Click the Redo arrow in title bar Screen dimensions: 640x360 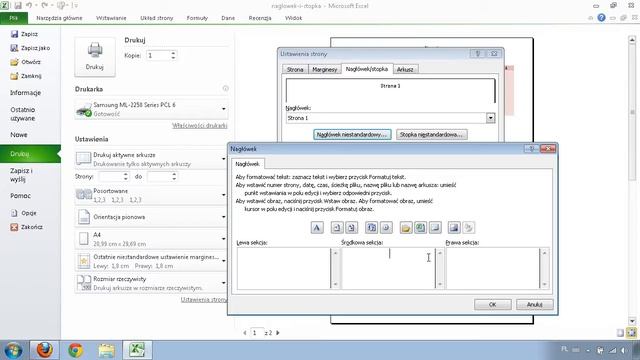(x=44, y=6)
